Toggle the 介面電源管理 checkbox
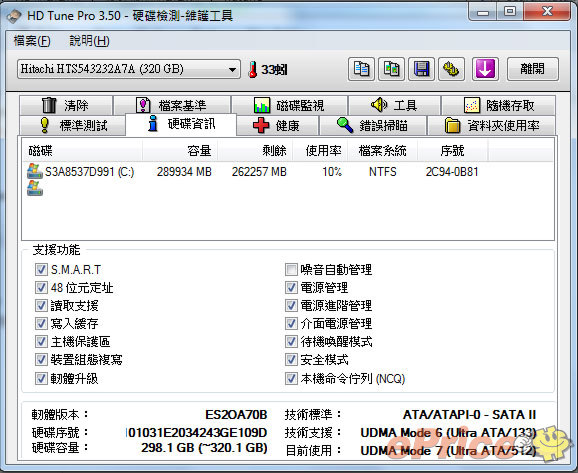The width and height of the screenshot is (578, 473). (291, 324)
